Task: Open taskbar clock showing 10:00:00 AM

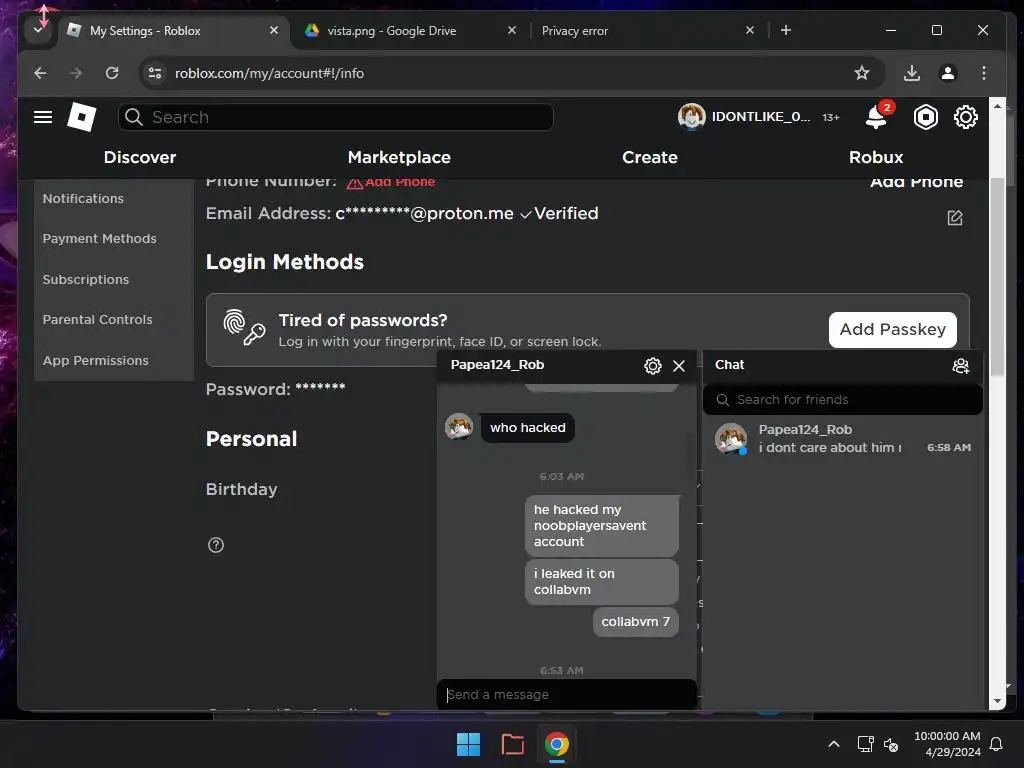Action: [947, 744]
